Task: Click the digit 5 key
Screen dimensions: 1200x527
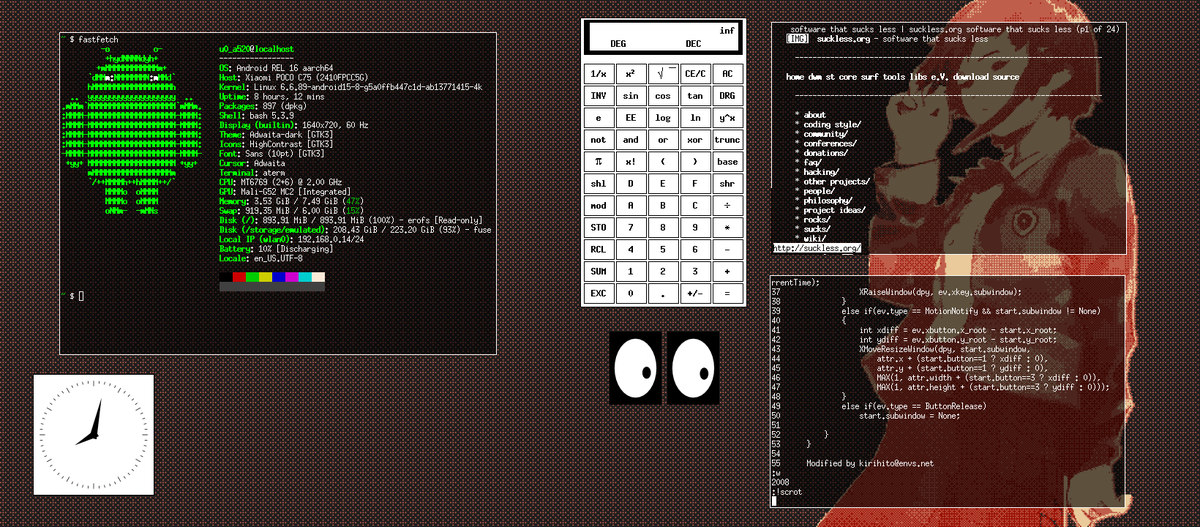Action: (662, 250)
